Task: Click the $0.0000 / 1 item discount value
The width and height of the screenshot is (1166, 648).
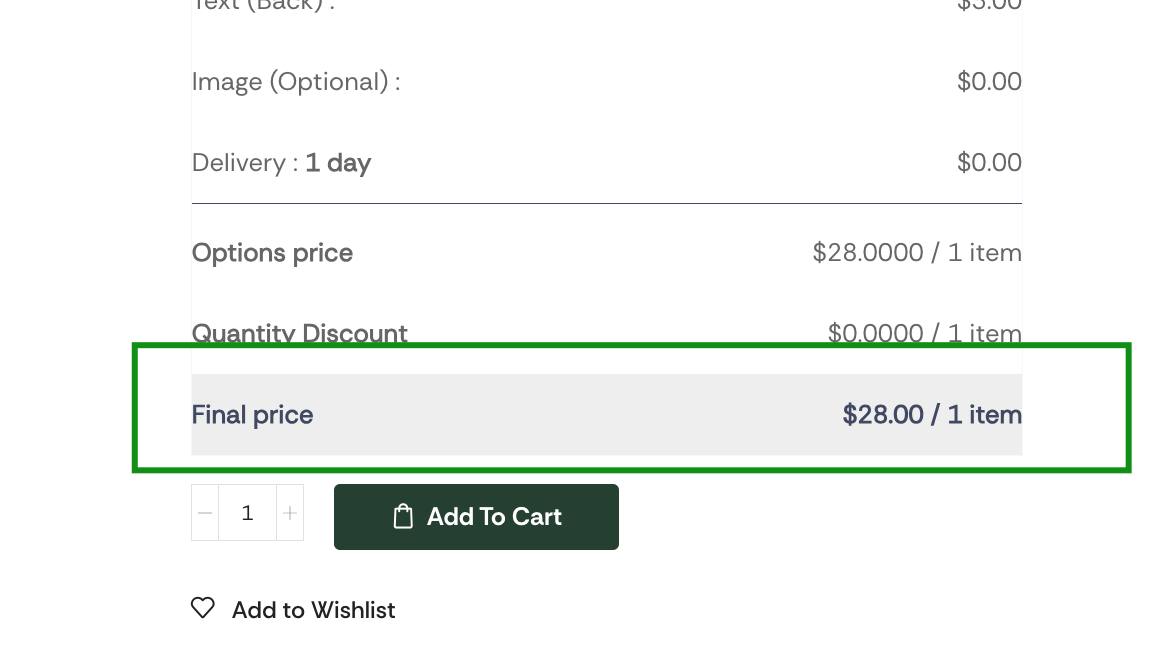Action: [924, 333]
